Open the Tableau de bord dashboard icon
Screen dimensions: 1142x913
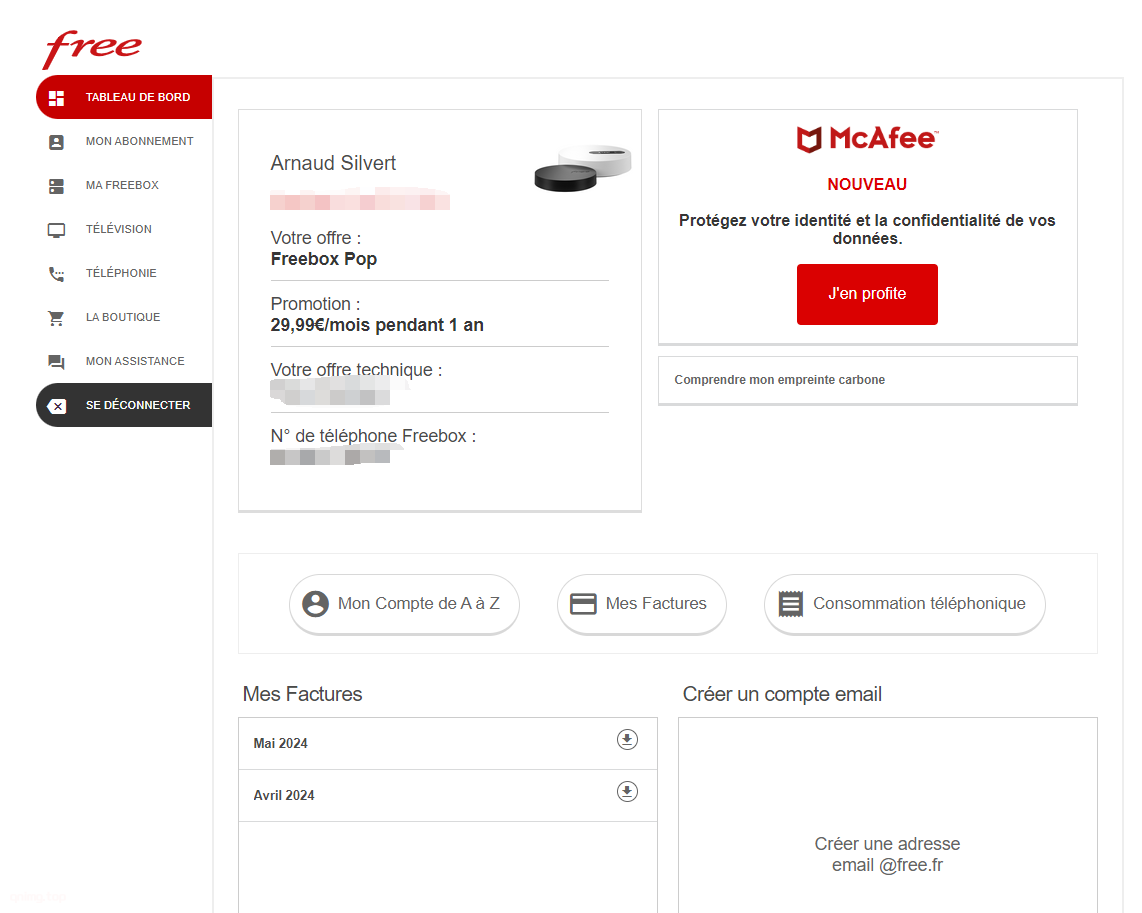click(x=57, y=98)
